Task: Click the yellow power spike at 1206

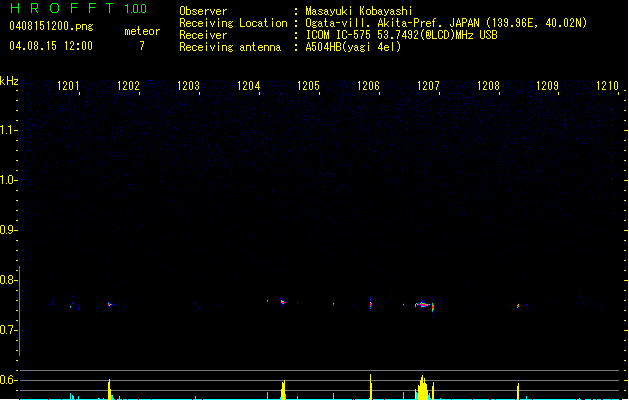Action: (x=371, y=387)
